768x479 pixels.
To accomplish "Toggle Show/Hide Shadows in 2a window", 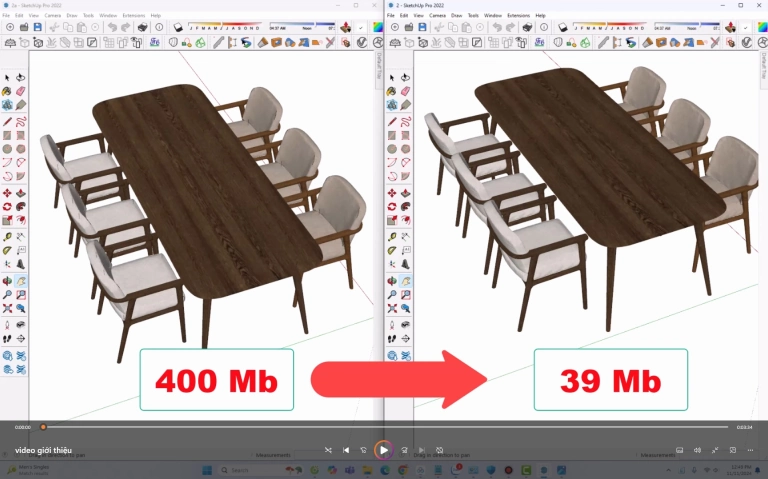I will (x=178, y=27).
